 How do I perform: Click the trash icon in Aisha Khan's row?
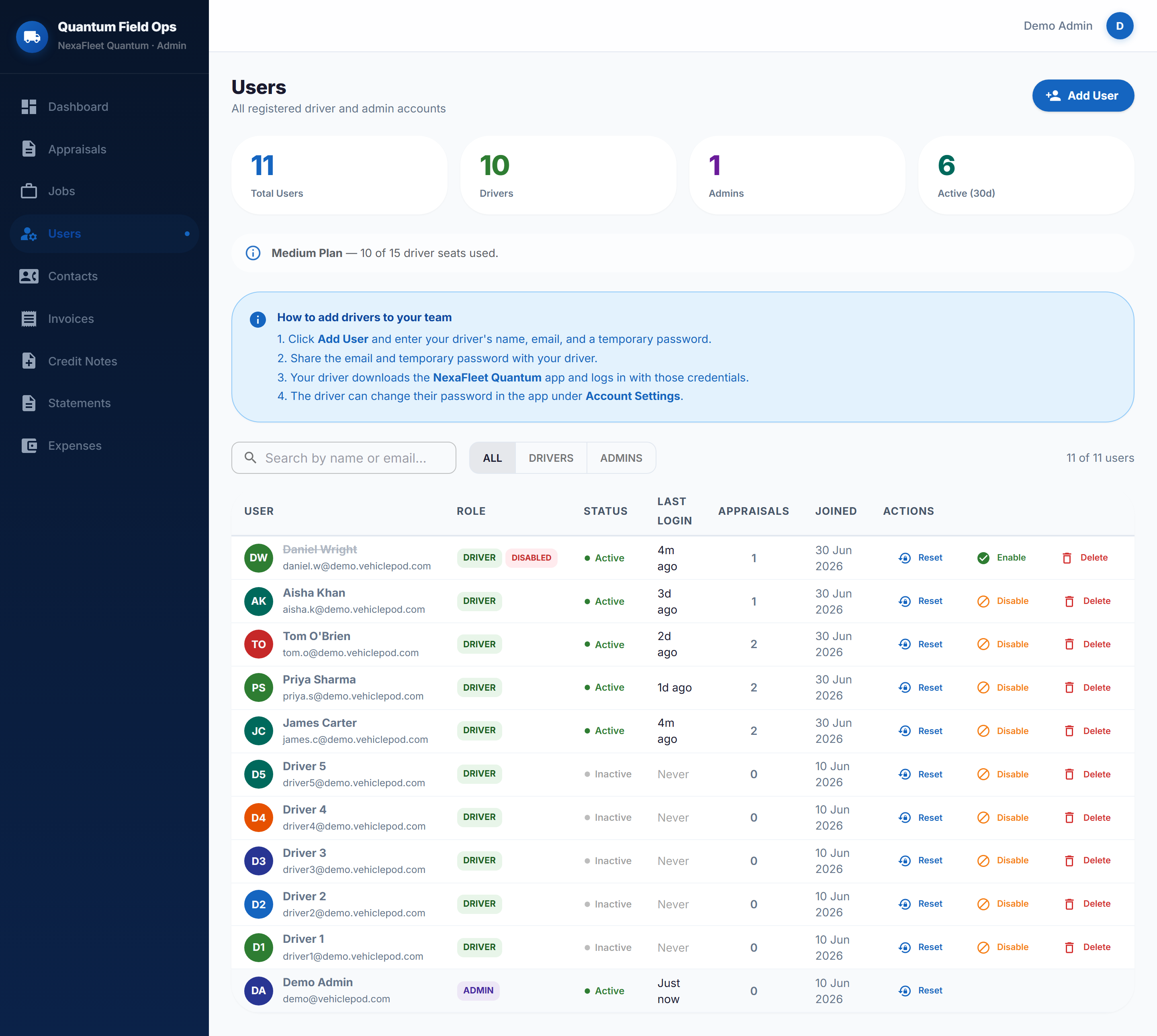[1069, 601]
